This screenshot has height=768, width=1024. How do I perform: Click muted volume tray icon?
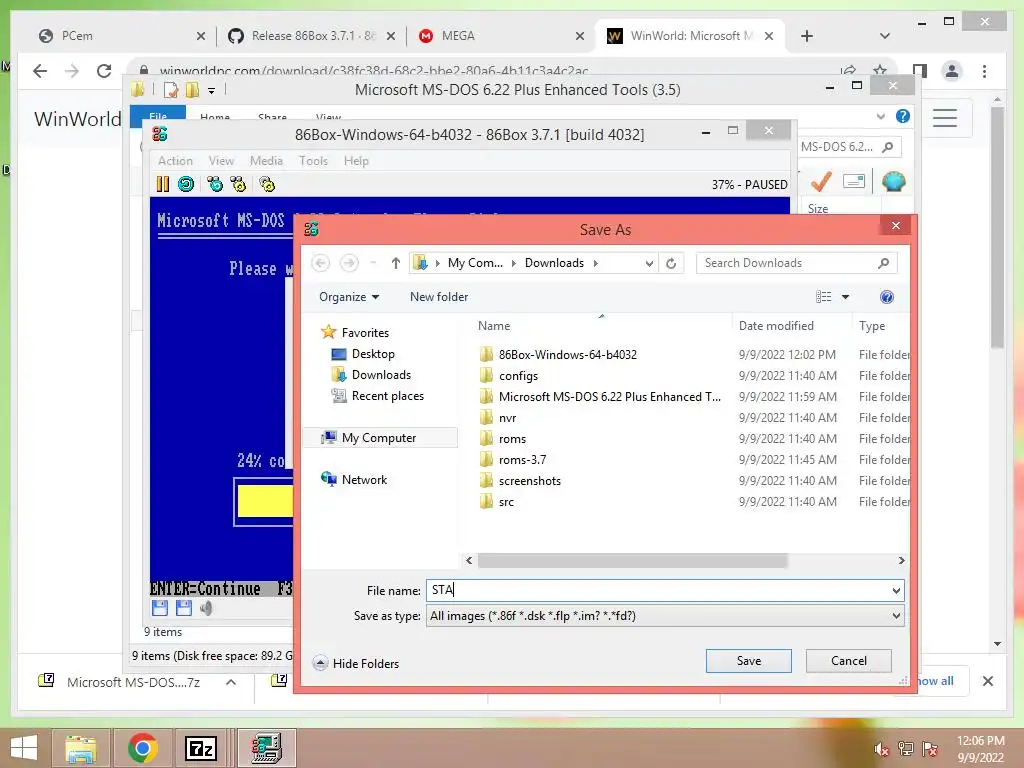[x=882, y=749]
